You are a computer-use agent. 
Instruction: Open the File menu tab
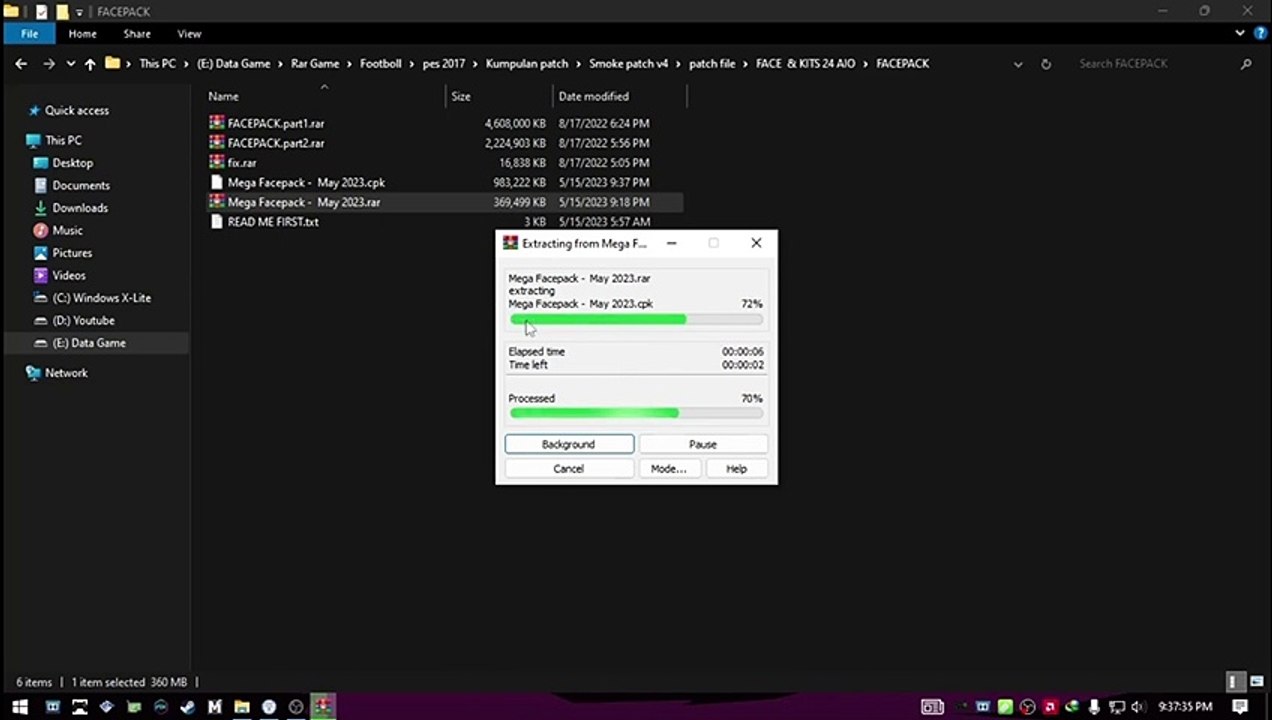click(x=30, y=33)
